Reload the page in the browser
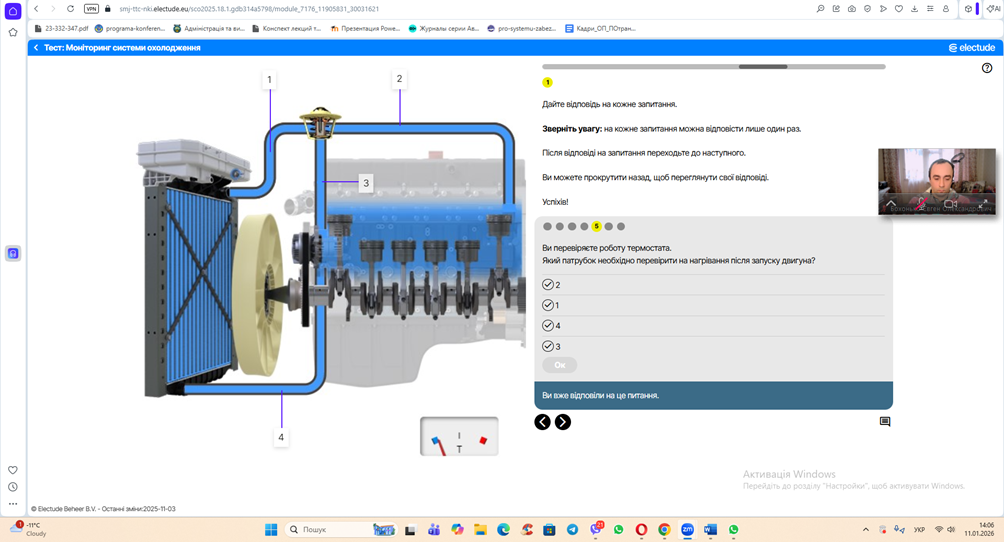This screenshot has height=542, width=1004. [70, 8]
